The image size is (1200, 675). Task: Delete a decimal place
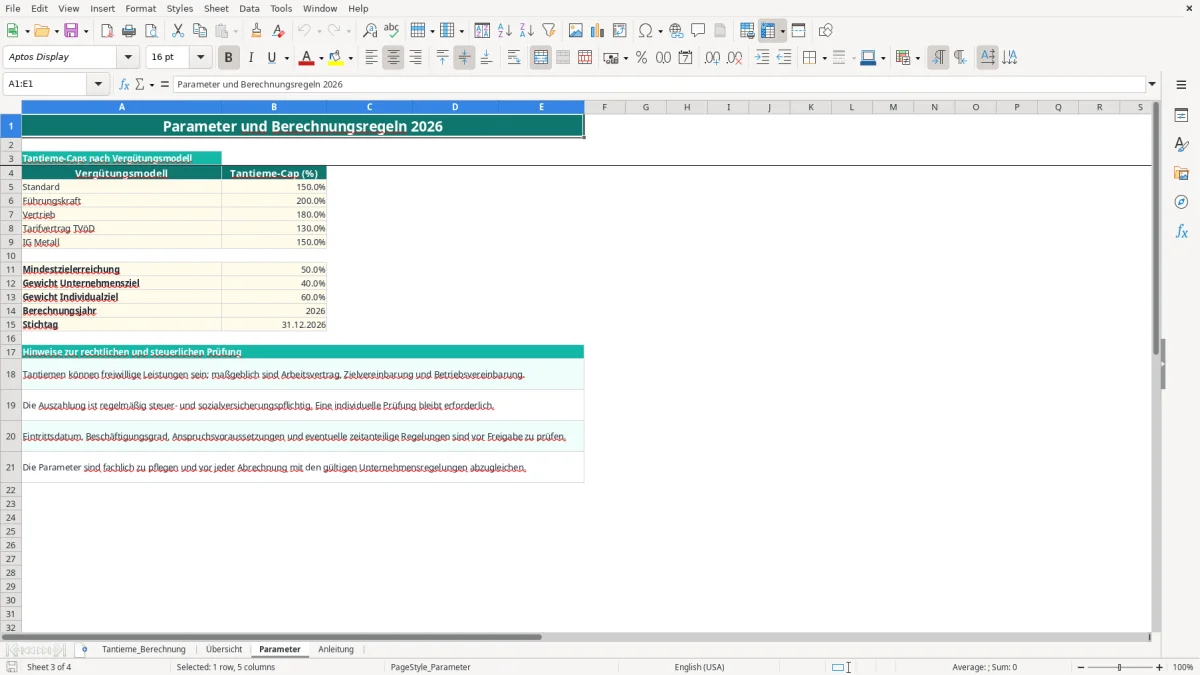point(734,58)
